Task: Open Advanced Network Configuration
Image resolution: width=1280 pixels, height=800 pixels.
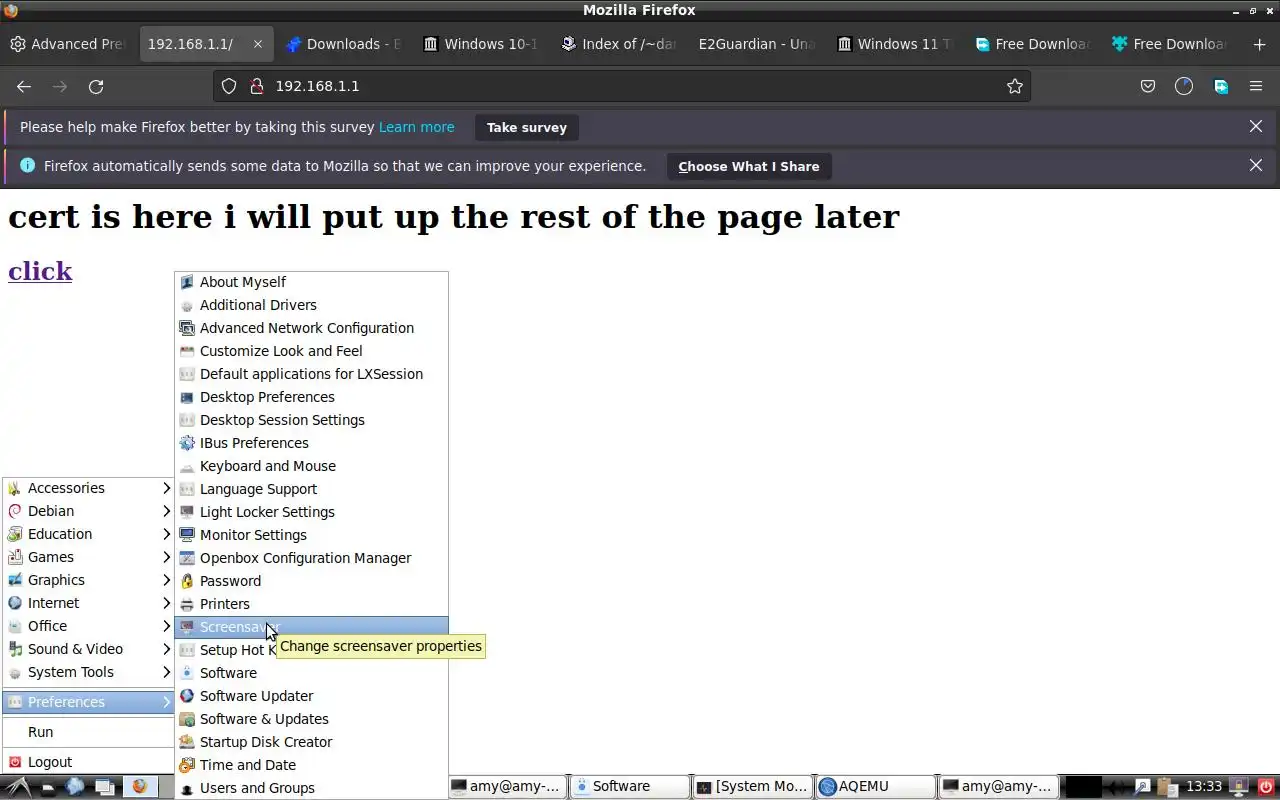Action: (x=312, y=328)
